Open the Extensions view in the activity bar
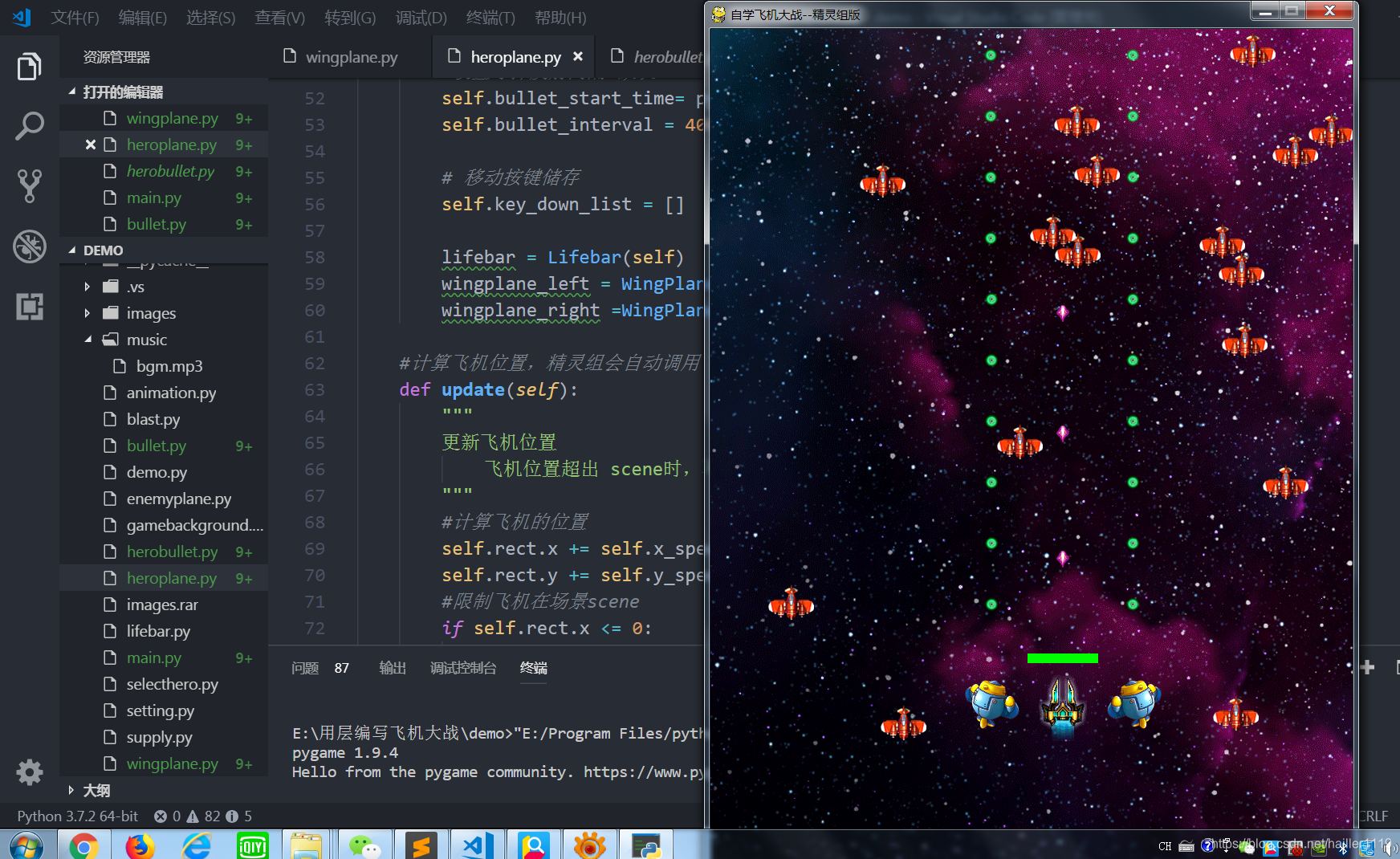The height and width of the screenshot is (859, 1400). [x=29, y=307]
